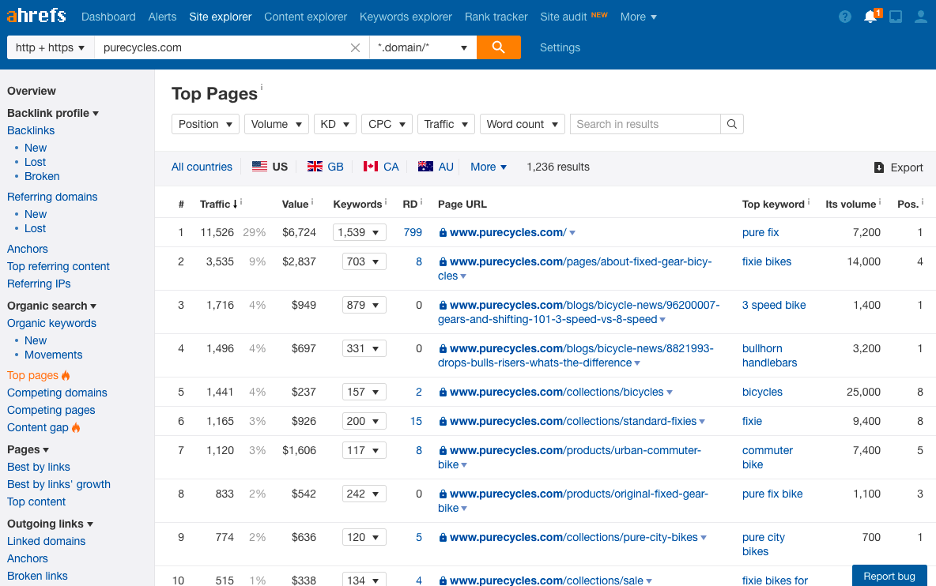Open the www.purecycles.com/collections/bicycles page URL
Viewport: 936px width, 586px height.
click(555, 392)
